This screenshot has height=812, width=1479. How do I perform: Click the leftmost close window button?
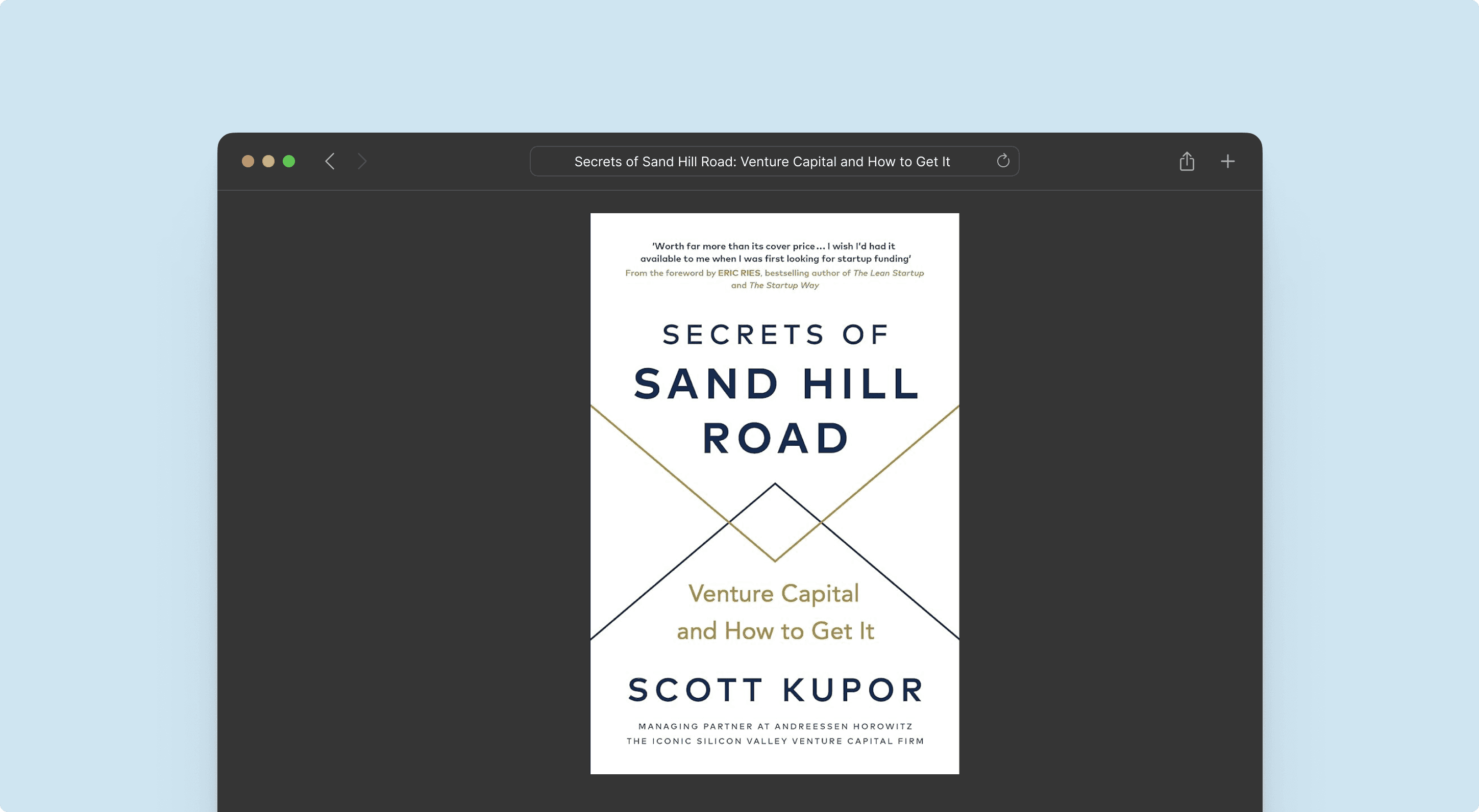[x=248, y=161]
